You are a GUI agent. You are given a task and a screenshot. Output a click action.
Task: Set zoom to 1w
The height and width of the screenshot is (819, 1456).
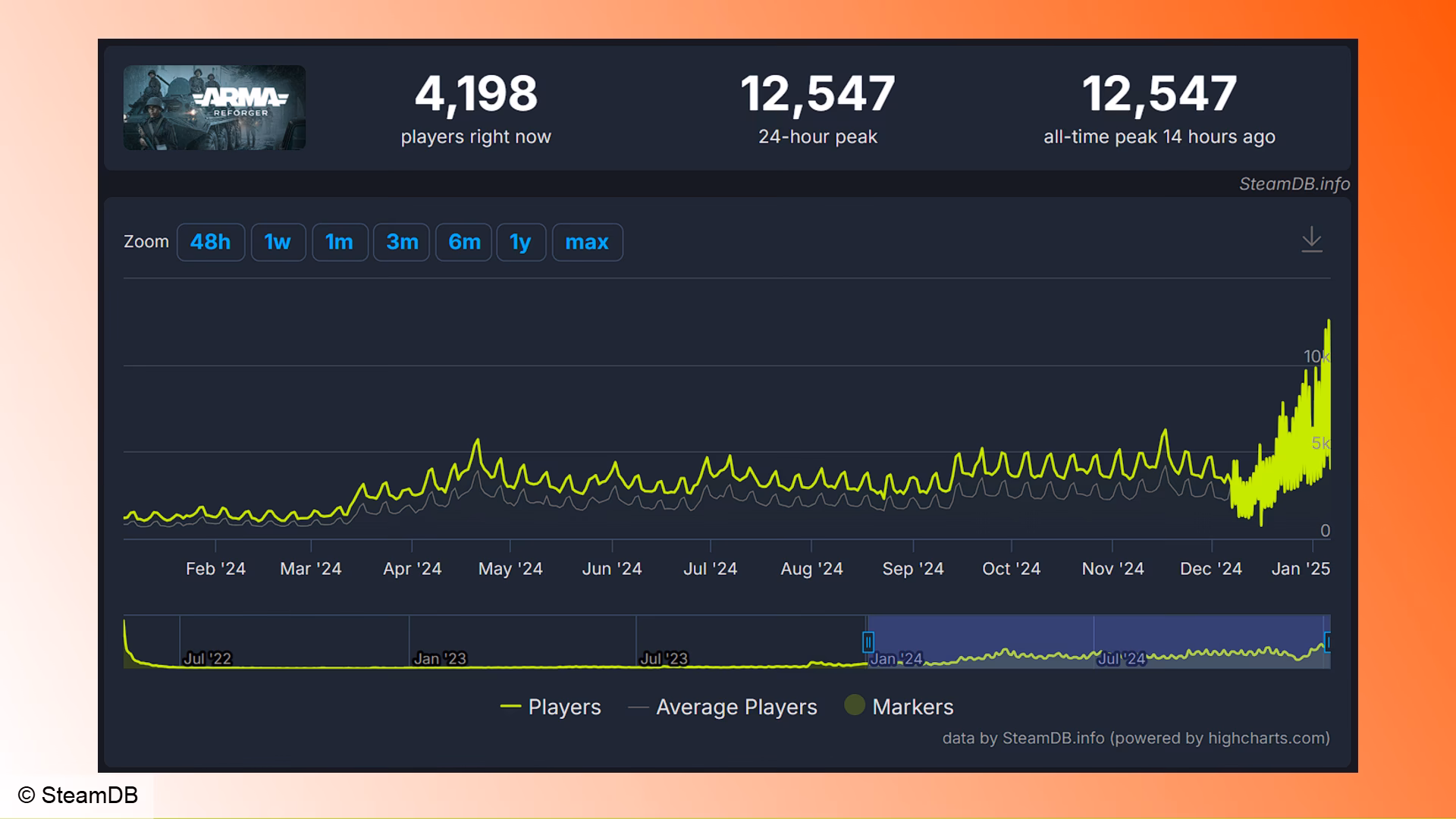click(278, 242)
